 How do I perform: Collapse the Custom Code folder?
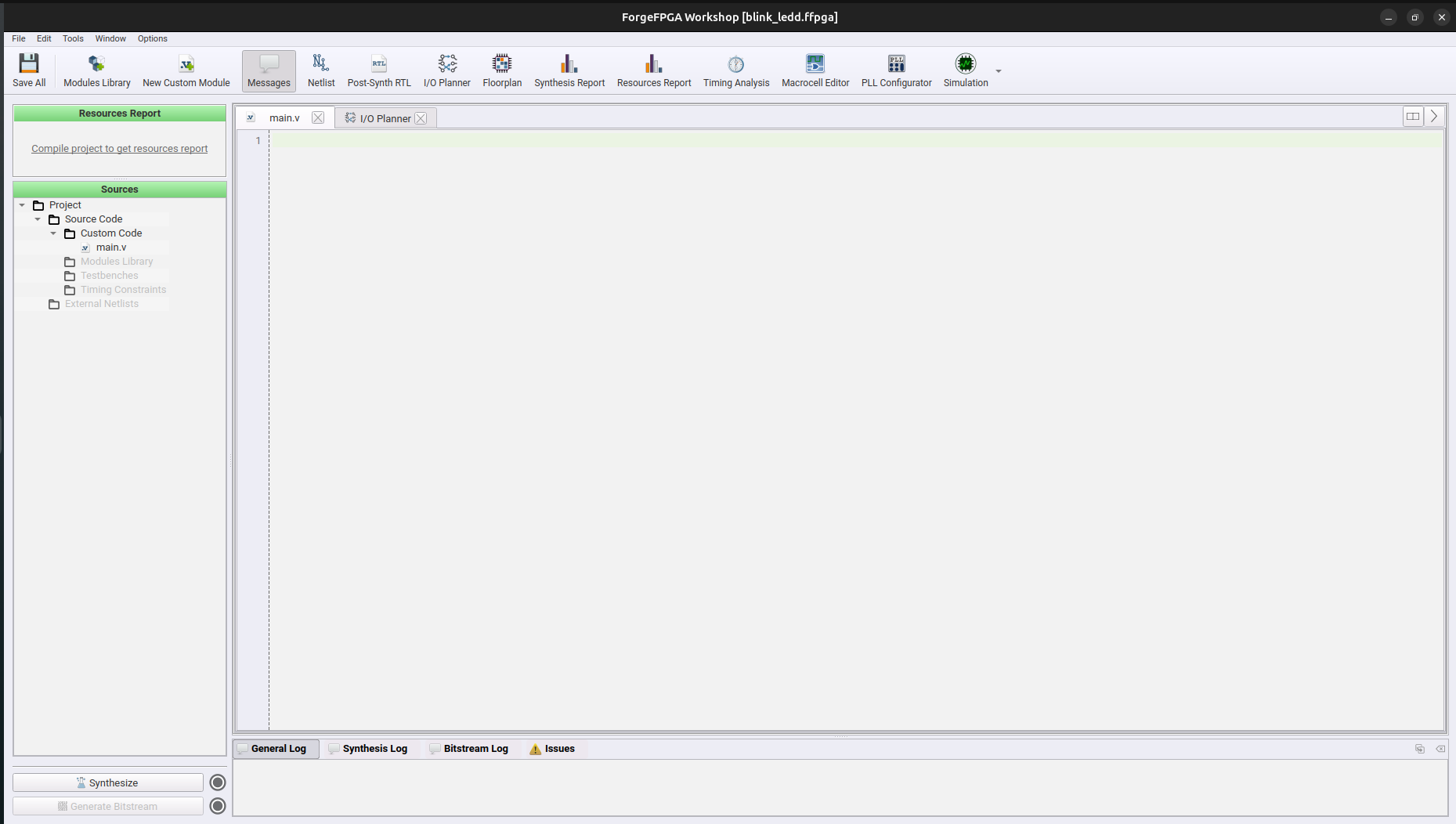pyautogui.click(x=53, y=233)
